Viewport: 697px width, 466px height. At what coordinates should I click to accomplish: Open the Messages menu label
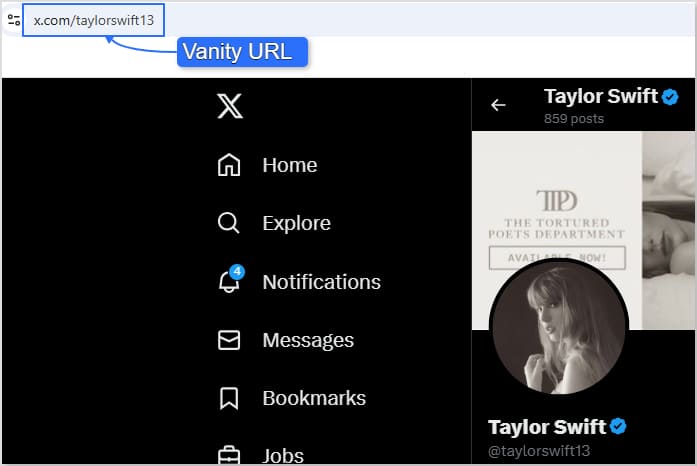pyautogui.click(x=308, y=341)
